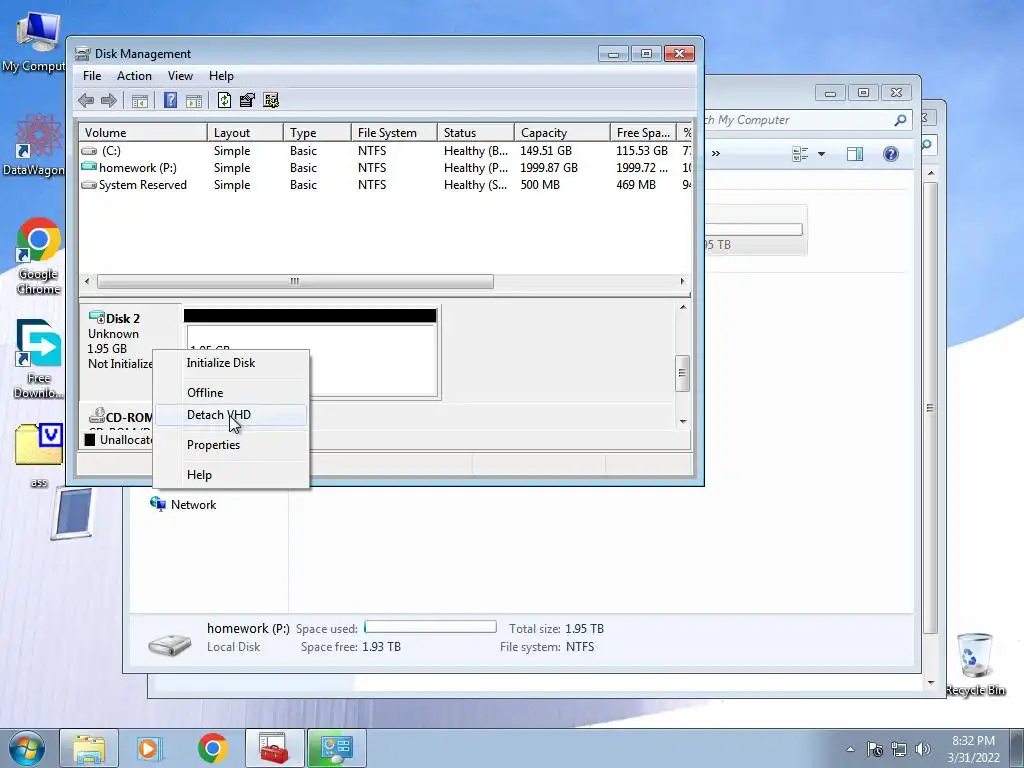The width and height of the screenshot is (1024, 768).
Task: Click the Type column header
Action: coord(317,133)
